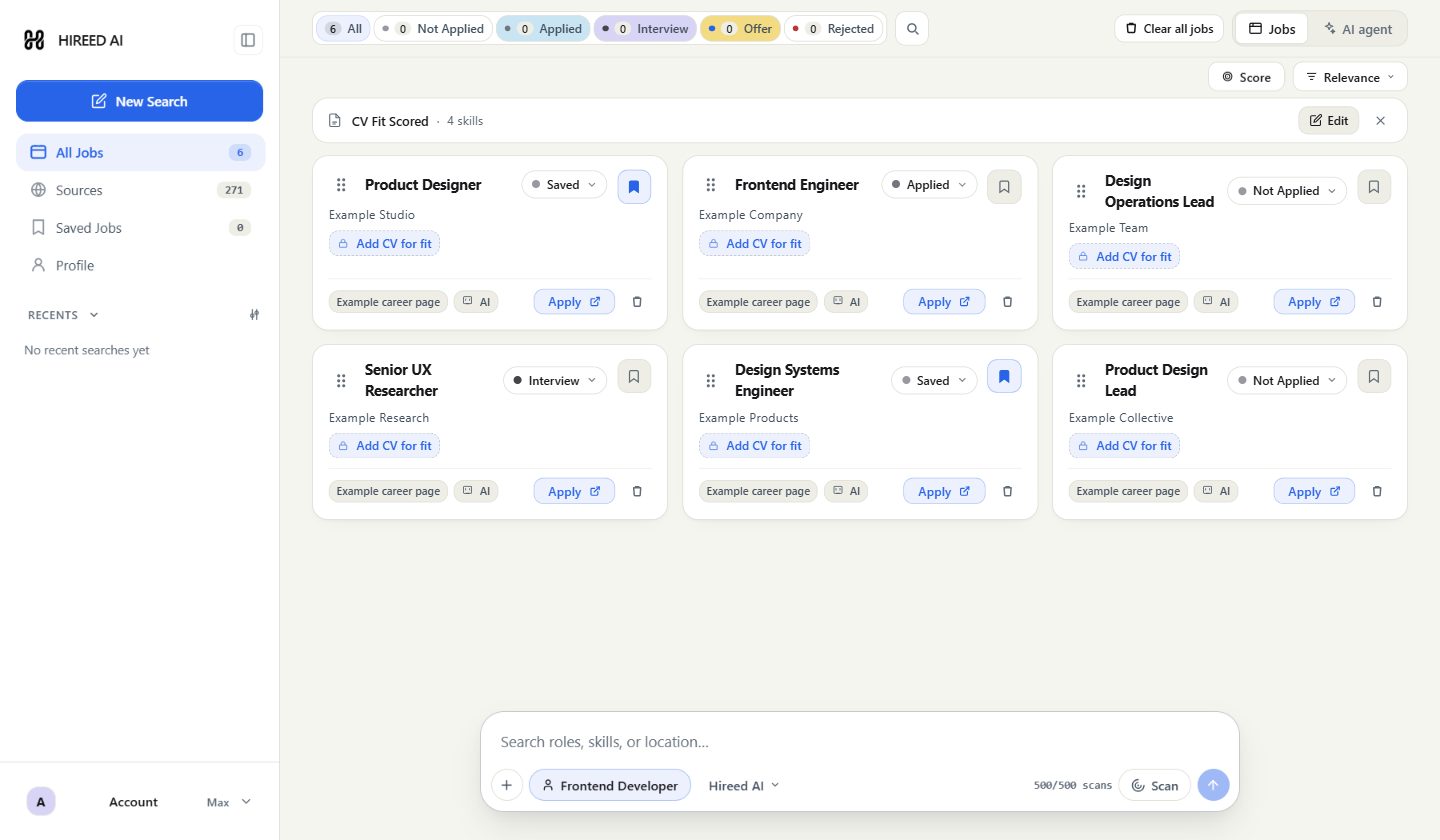Open Profile page
Viewport: 1440px width, 840px height.
click(141, 265)
